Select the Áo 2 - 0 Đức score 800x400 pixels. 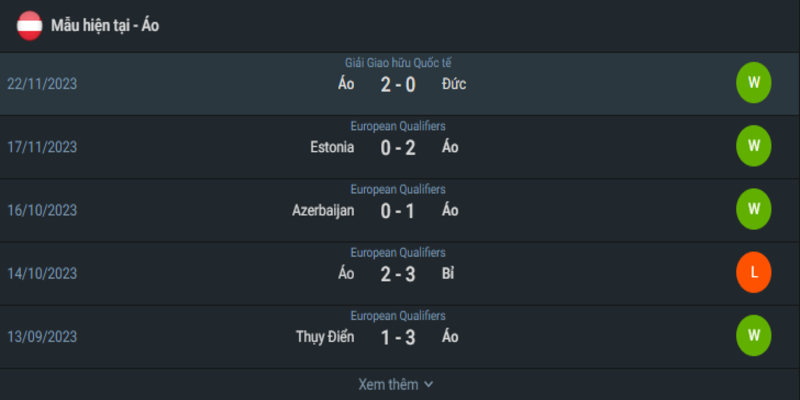click(x=398, y=85)
